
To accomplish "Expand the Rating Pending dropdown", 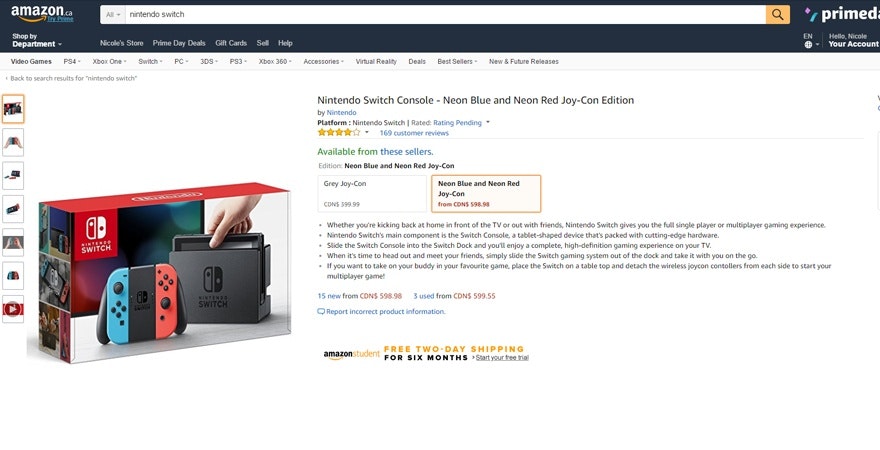I will [x=461, y=122].
